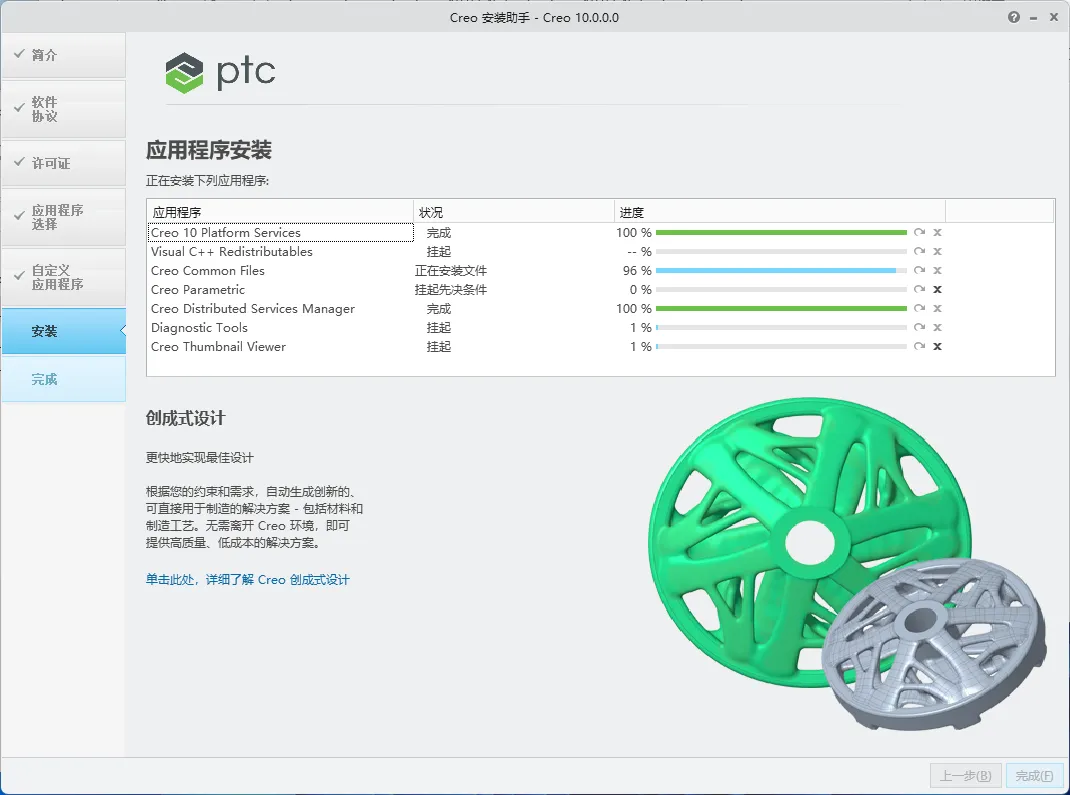This screenshot has width=1070, height=795.
Task: Select the Creo Distributed Services Manager row
Action: coord(601,308)
